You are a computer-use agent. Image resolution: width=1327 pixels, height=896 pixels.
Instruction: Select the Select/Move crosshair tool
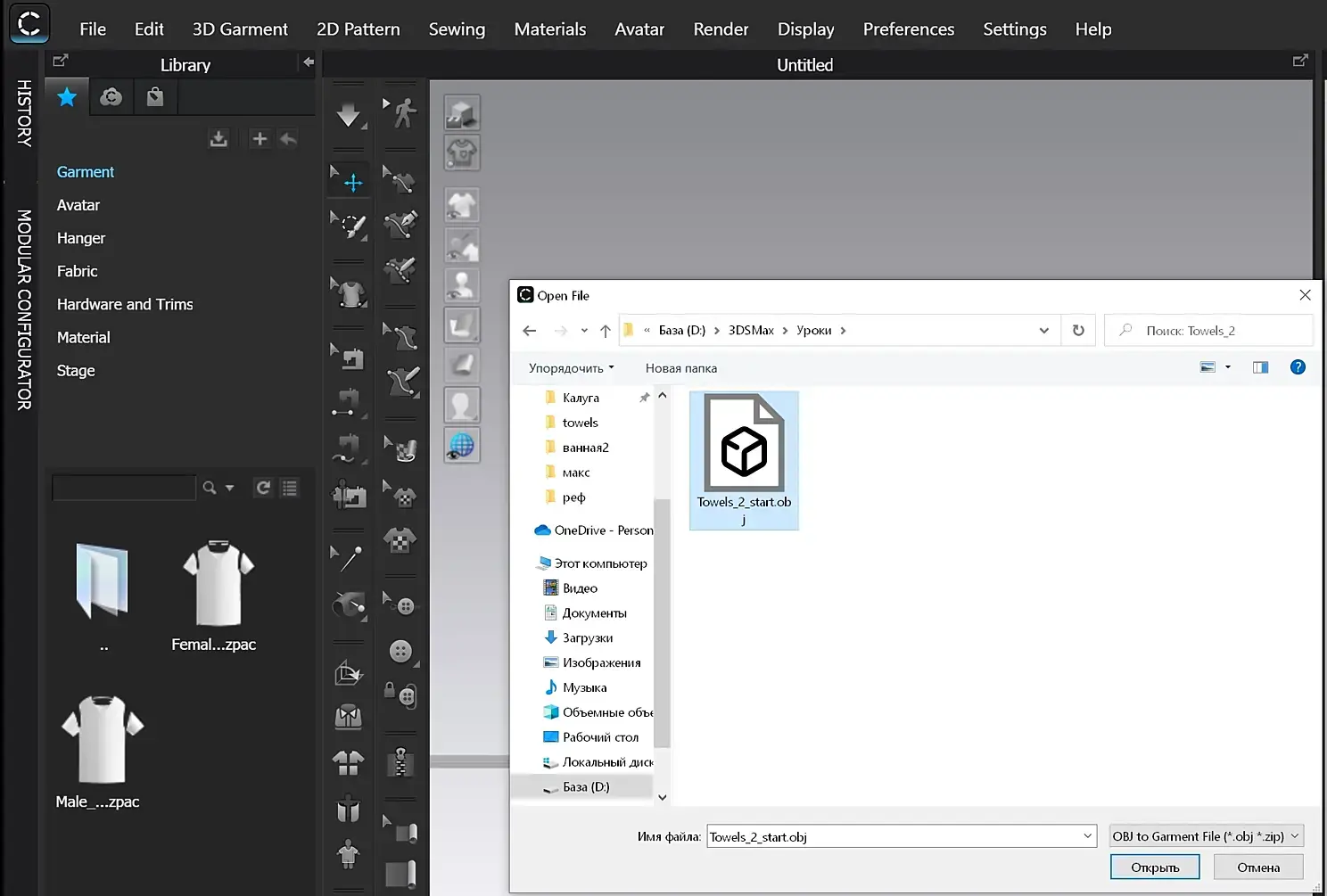click(353, 183)
